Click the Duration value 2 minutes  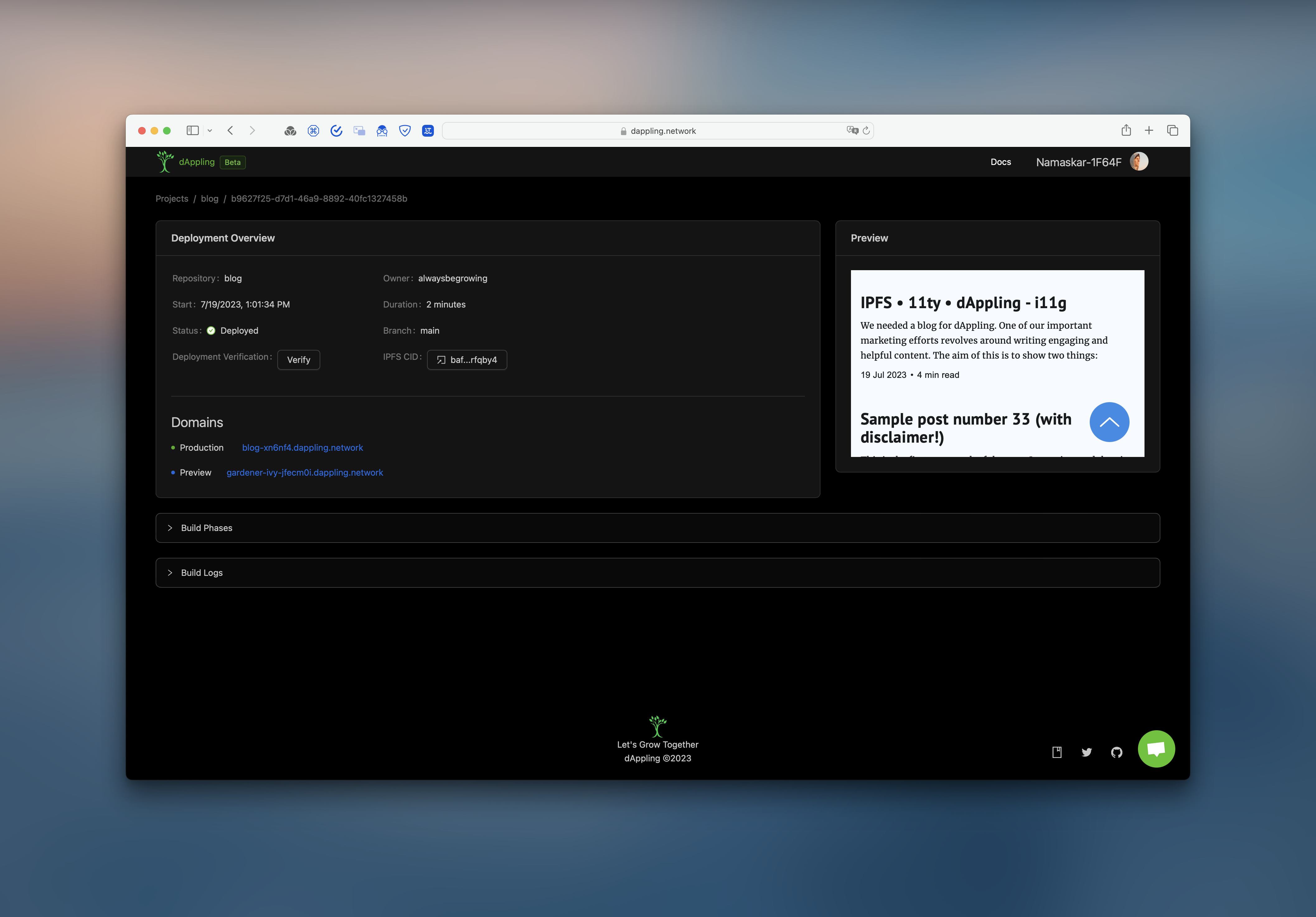446,304
